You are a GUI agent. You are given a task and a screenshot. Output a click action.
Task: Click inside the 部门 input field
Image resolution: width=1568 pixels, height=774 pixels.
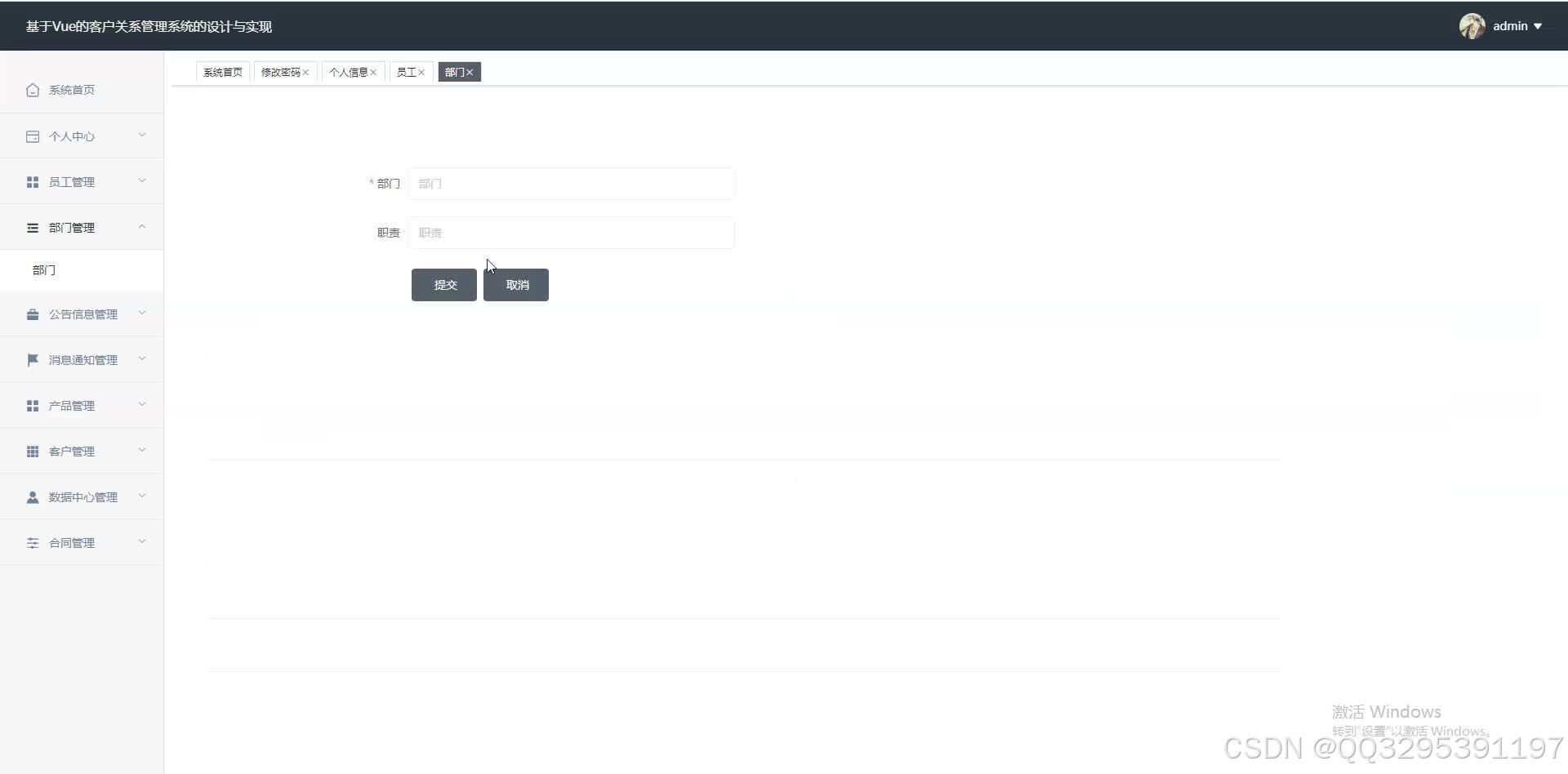tap(572, 184)
